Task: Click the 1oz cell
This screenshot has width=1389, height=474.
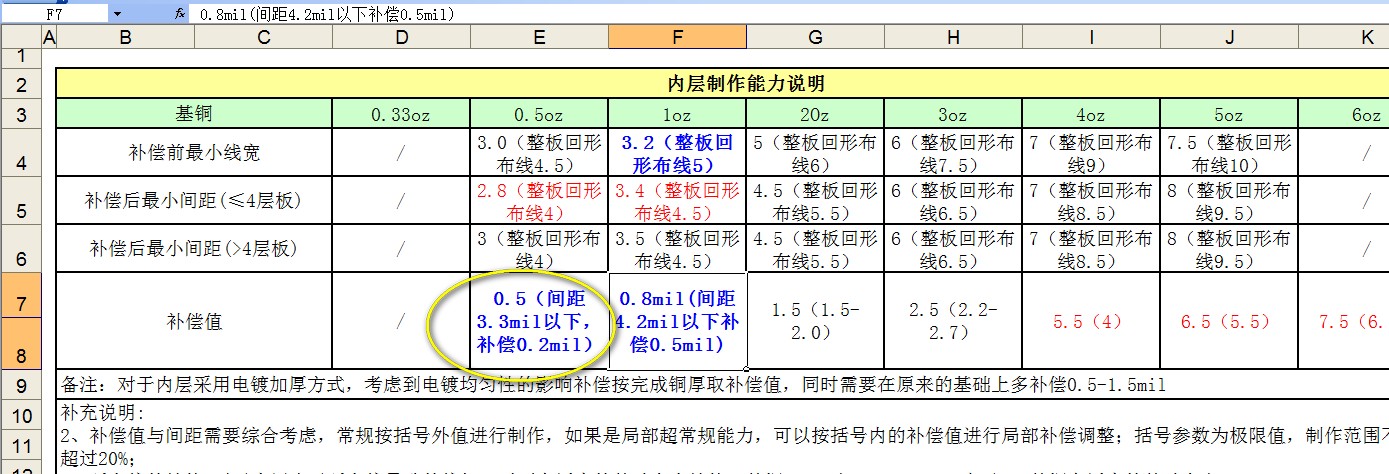Action: click(x=677, y=113)
